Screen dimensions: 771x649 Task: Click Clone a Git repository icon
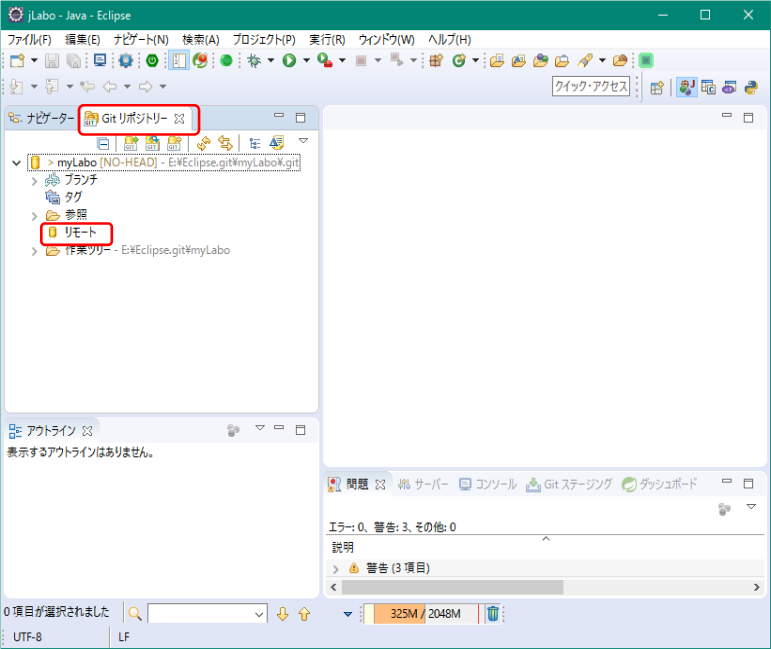(152, 144)
